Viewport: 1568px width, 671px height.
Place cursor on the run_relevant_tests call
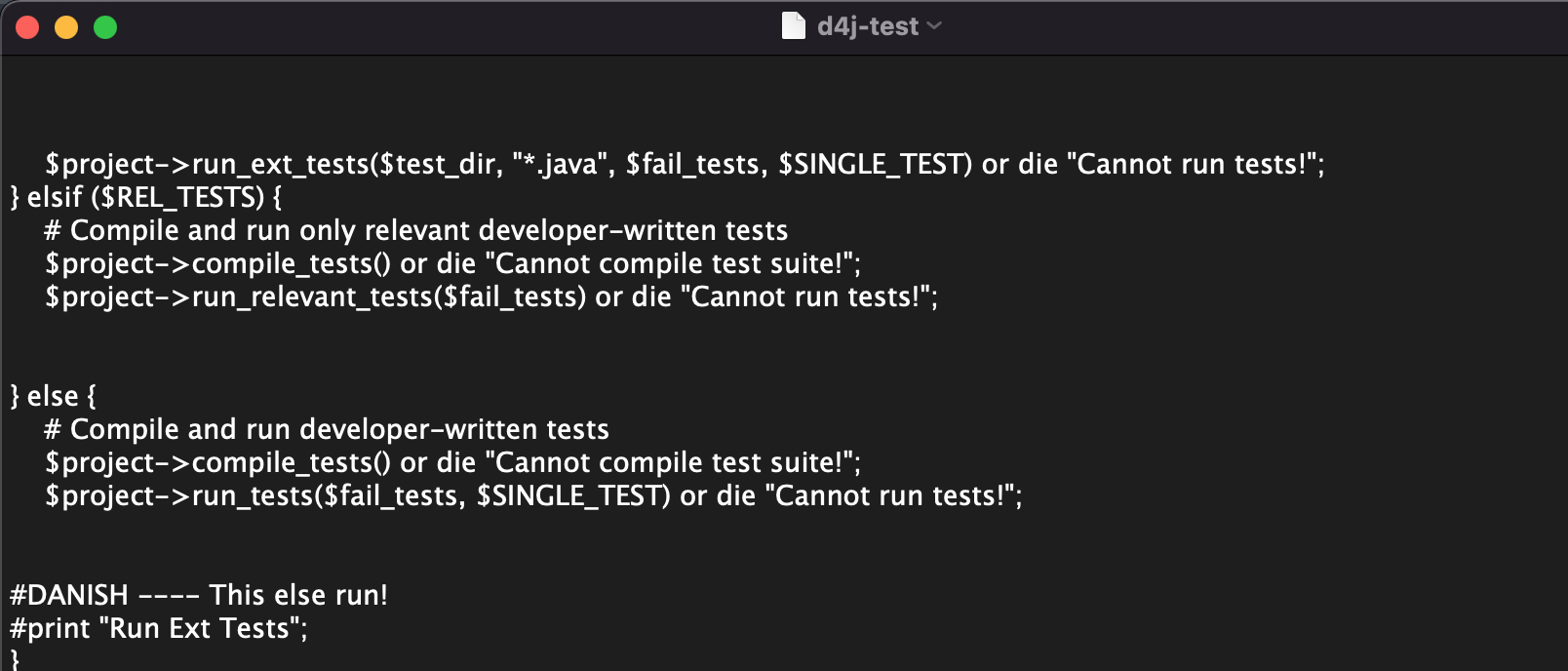point(312,296)
